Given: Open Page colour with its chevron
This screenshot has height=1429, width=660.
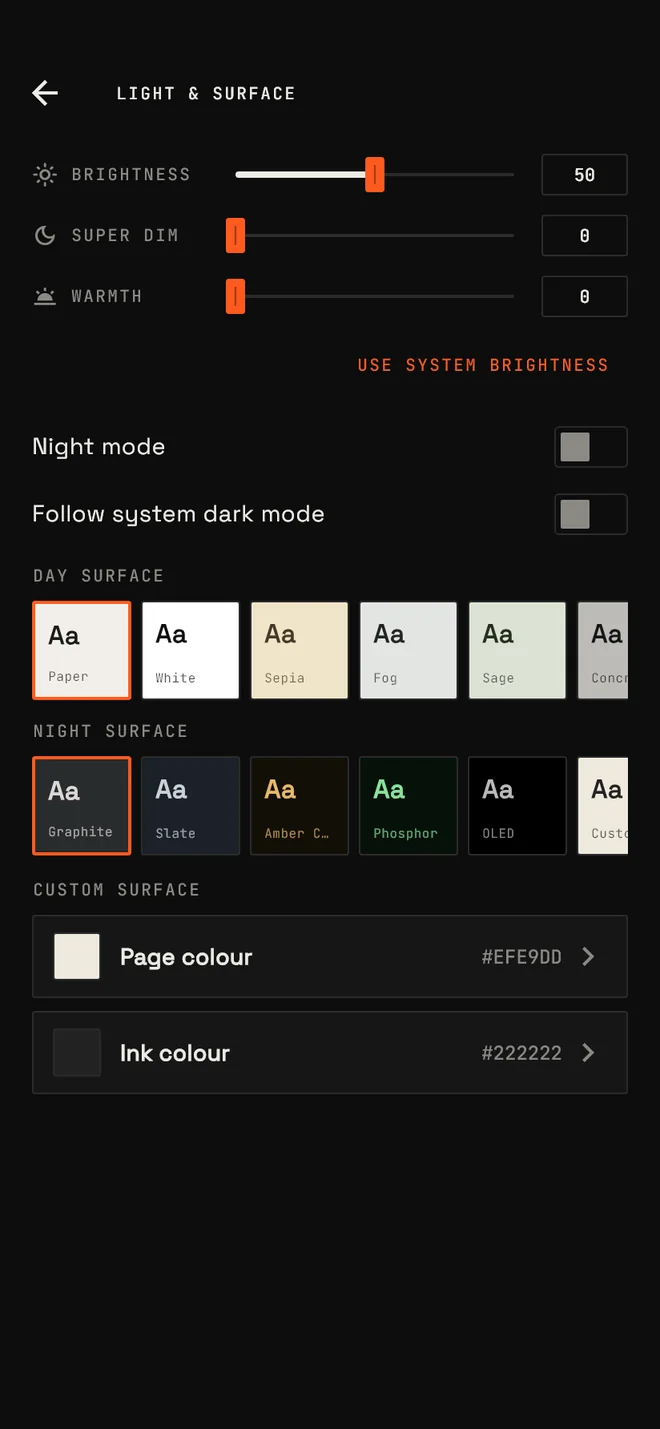Looking at the screenshot, I should pos(588,957).
